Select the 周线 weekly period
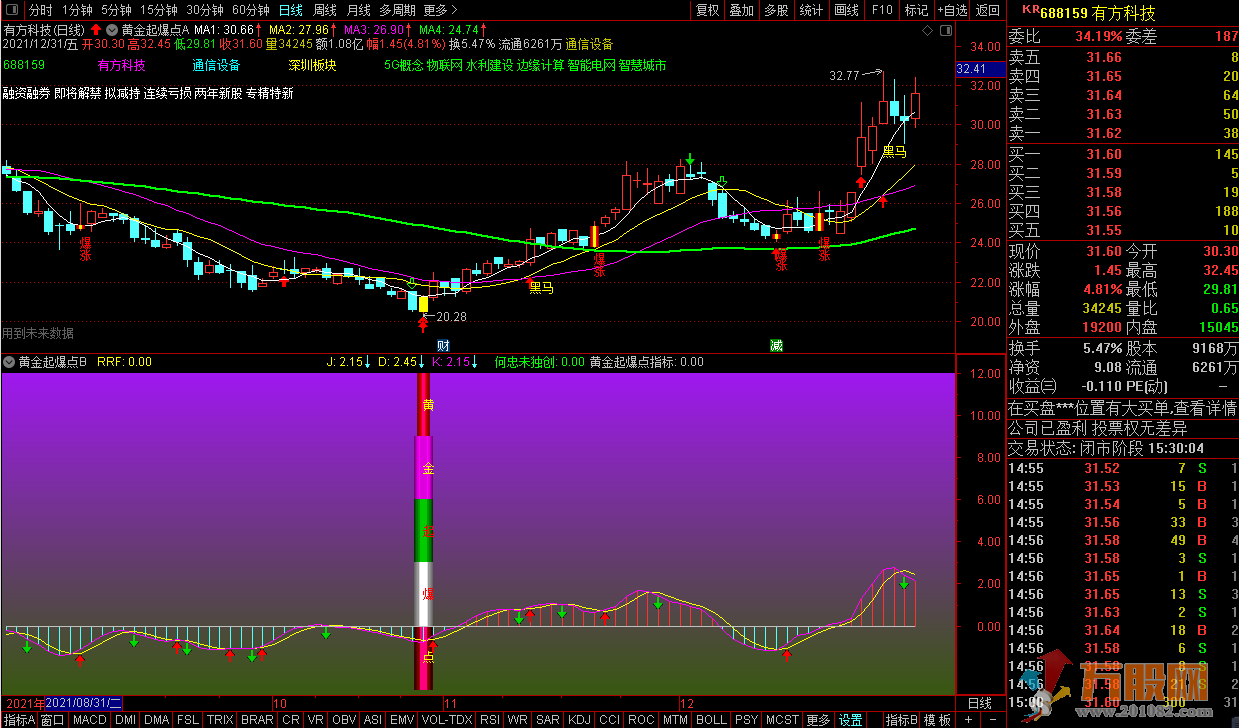Image resolution: width=1239 pixels, height=728 pixels. pos(325,10)
